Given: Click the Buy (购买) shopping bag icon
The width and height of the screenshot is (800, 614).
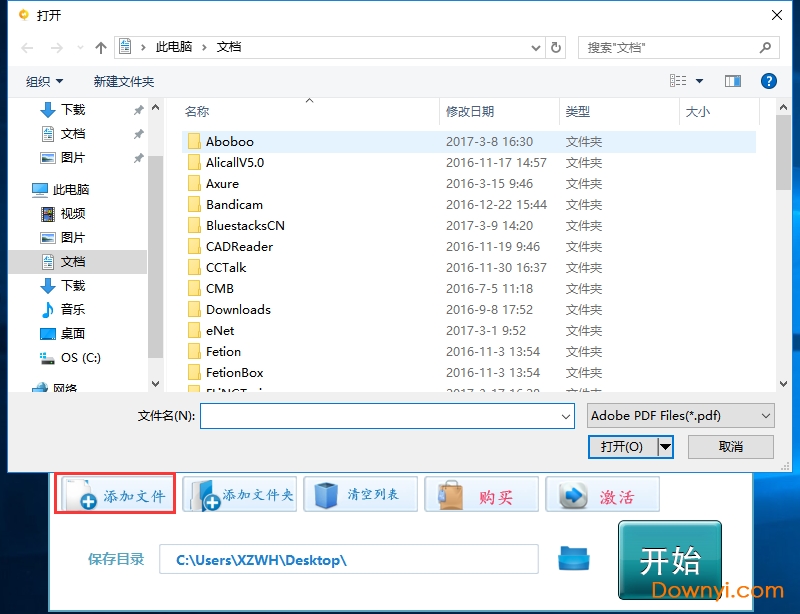Looking at the screenshot, I should click(449, 492).
